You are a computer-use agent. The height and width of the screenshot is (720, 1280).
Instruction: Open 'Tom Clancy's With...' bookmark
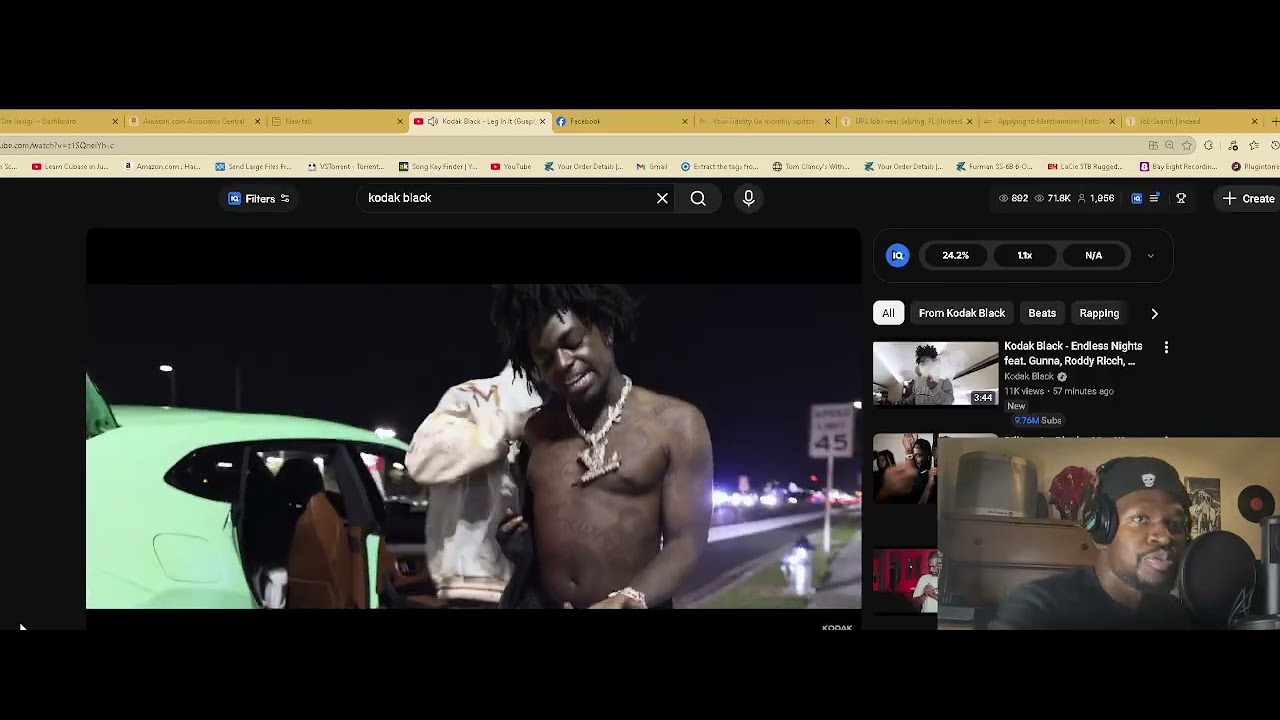811,167
